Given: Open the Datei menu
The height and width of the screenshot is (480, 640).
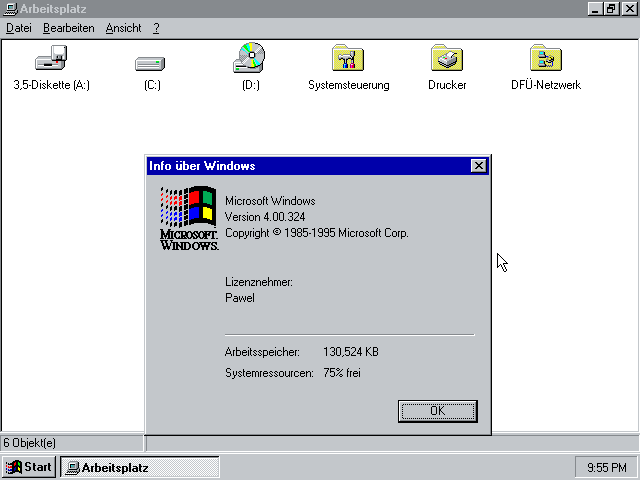Looking at the screenshot, I should coord(19,28).
